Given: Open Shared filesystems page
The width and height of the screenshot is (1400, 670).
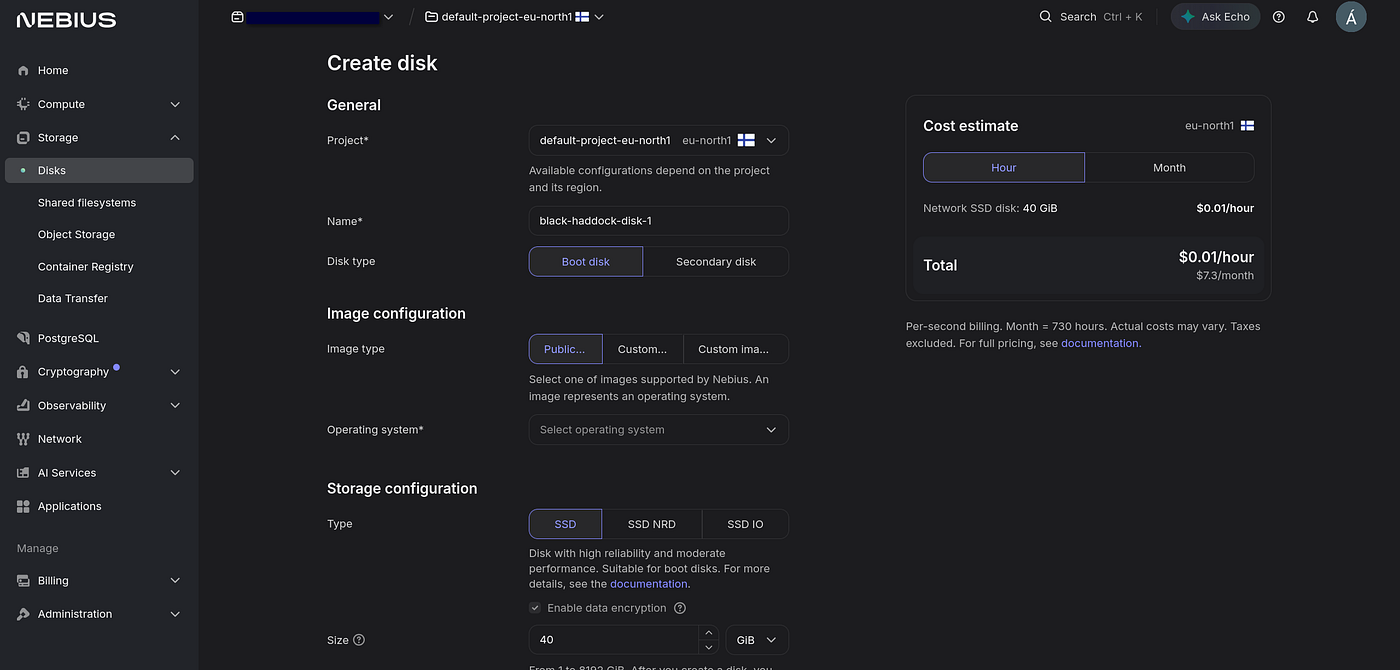Looking at the screenshot, I should (x=87, y=203).
